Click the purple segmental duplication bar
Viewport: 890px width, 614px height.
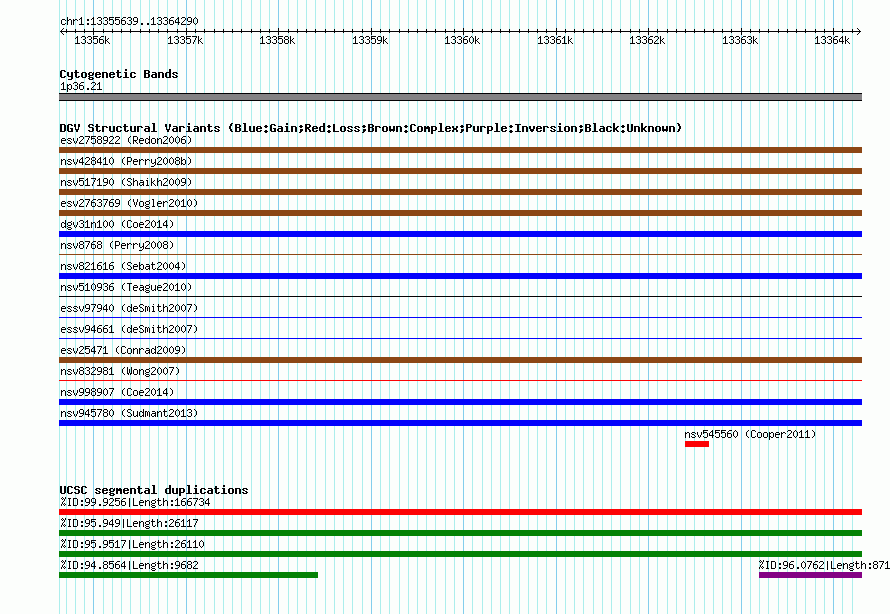pyautogui.click(x=811, y=575)
